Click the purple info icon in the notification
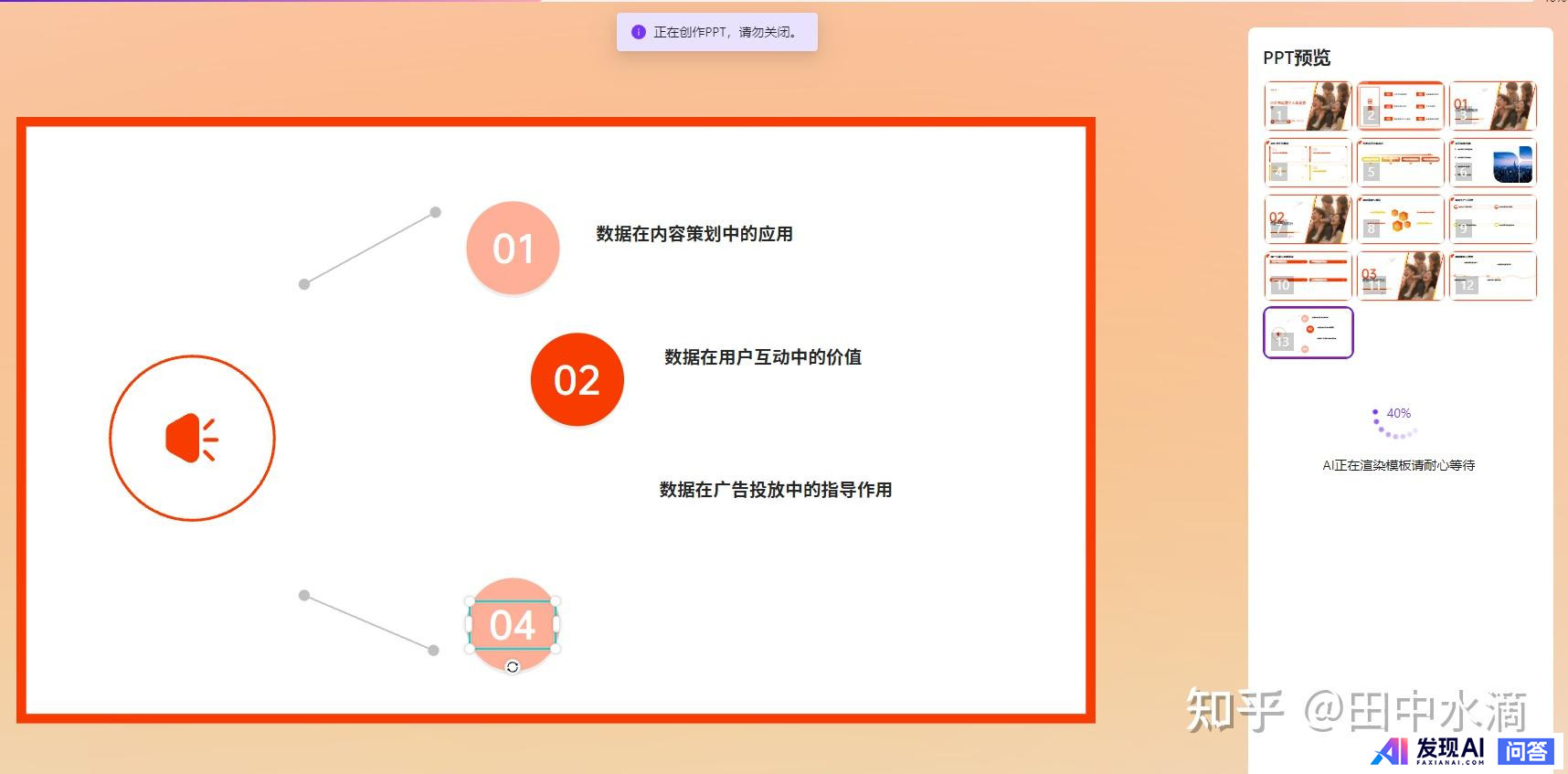The height and width of the screenshot is (774, 1568). click(x=639, y=32)
